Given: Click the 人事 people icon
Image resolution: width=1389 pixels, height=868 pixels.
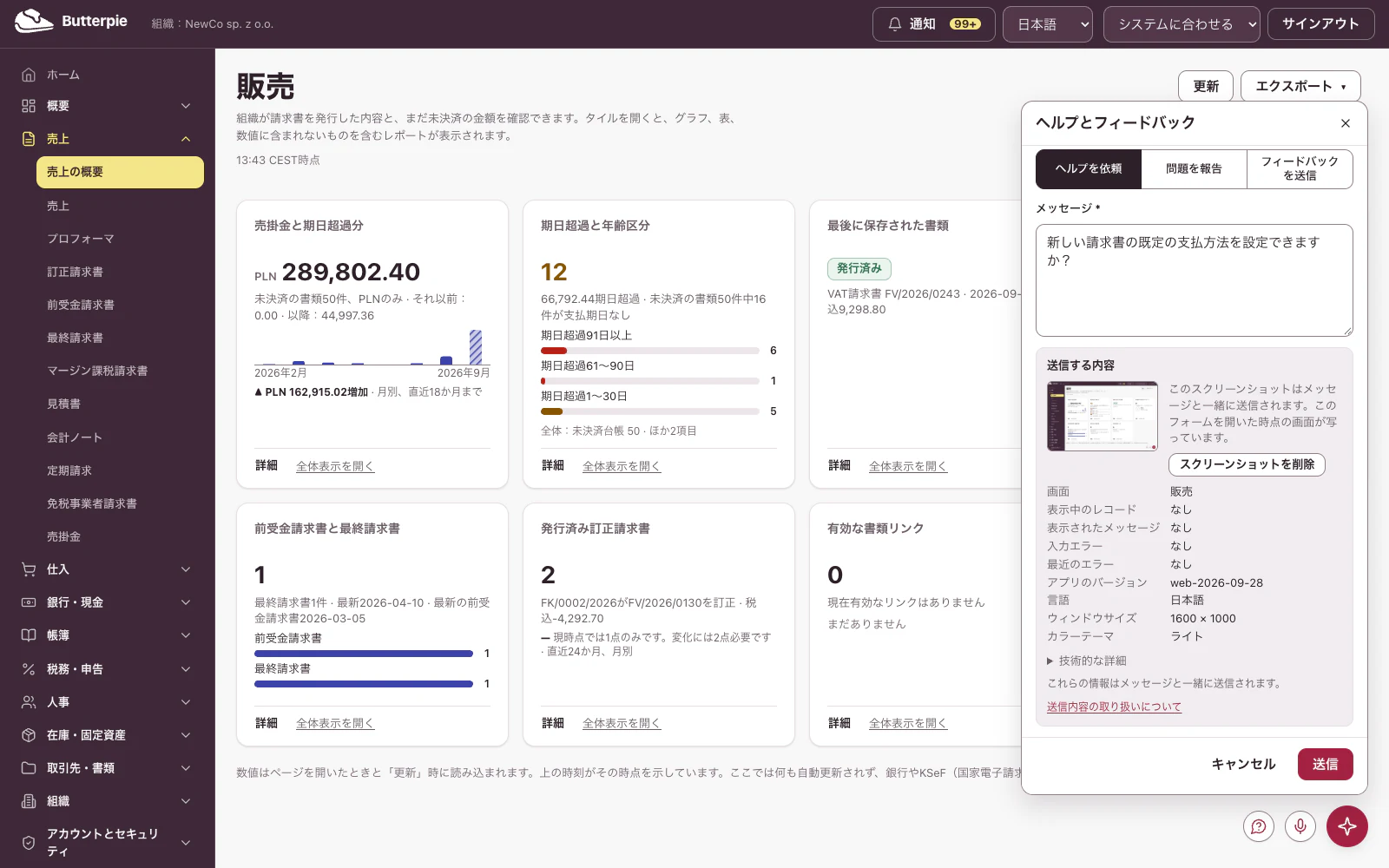Looking at the screenshot, I should [x=29, y=702].
